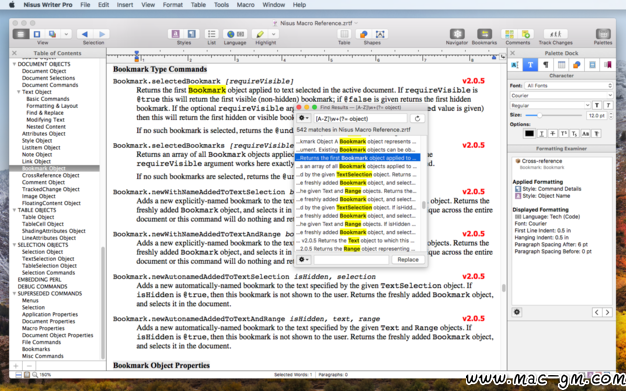Open the Insert menu
Image resolution: width=626 pixels, height=391 pixels.
tap(125, 5)
